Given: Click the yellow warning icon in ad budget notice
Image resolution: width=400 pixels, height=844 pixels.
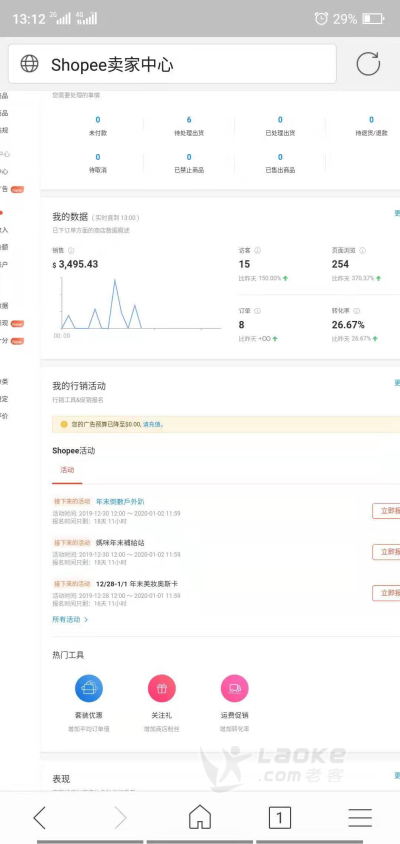Looking at the screenshot, I should pyautogui.click(x=64, y=424).
